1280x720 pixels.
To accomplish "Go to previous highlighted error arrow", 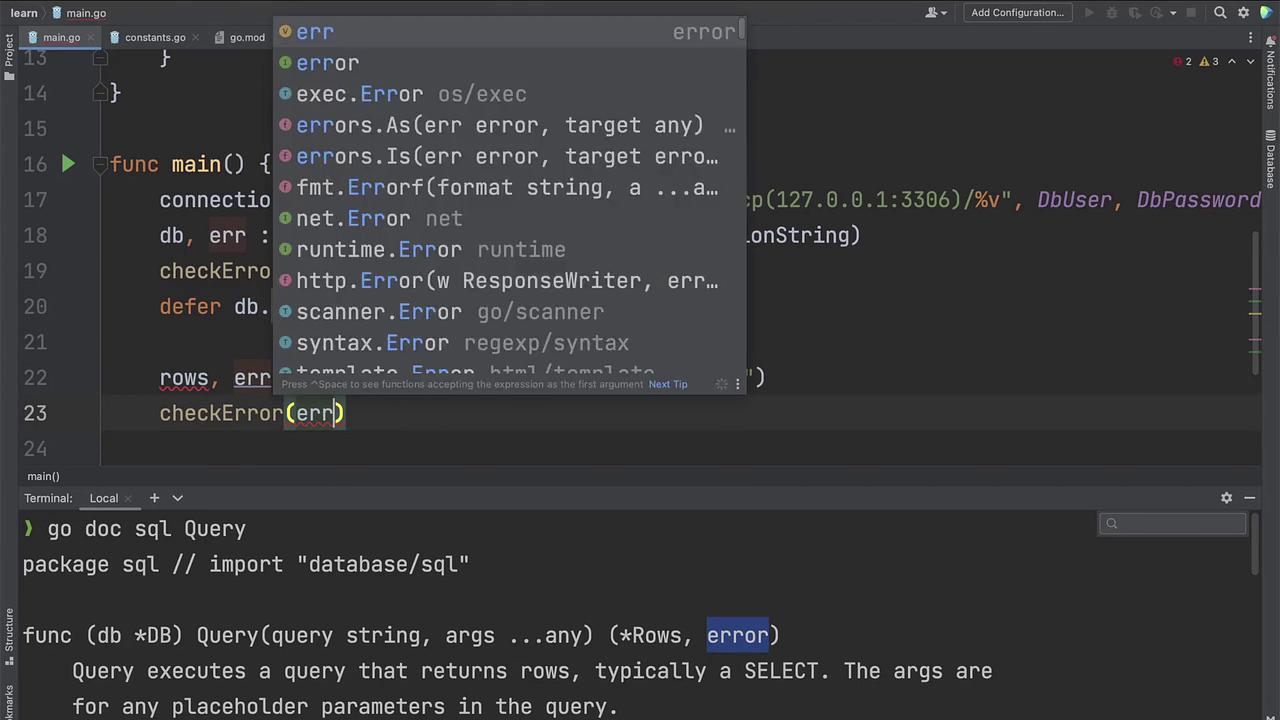I will pos(1232,62).
